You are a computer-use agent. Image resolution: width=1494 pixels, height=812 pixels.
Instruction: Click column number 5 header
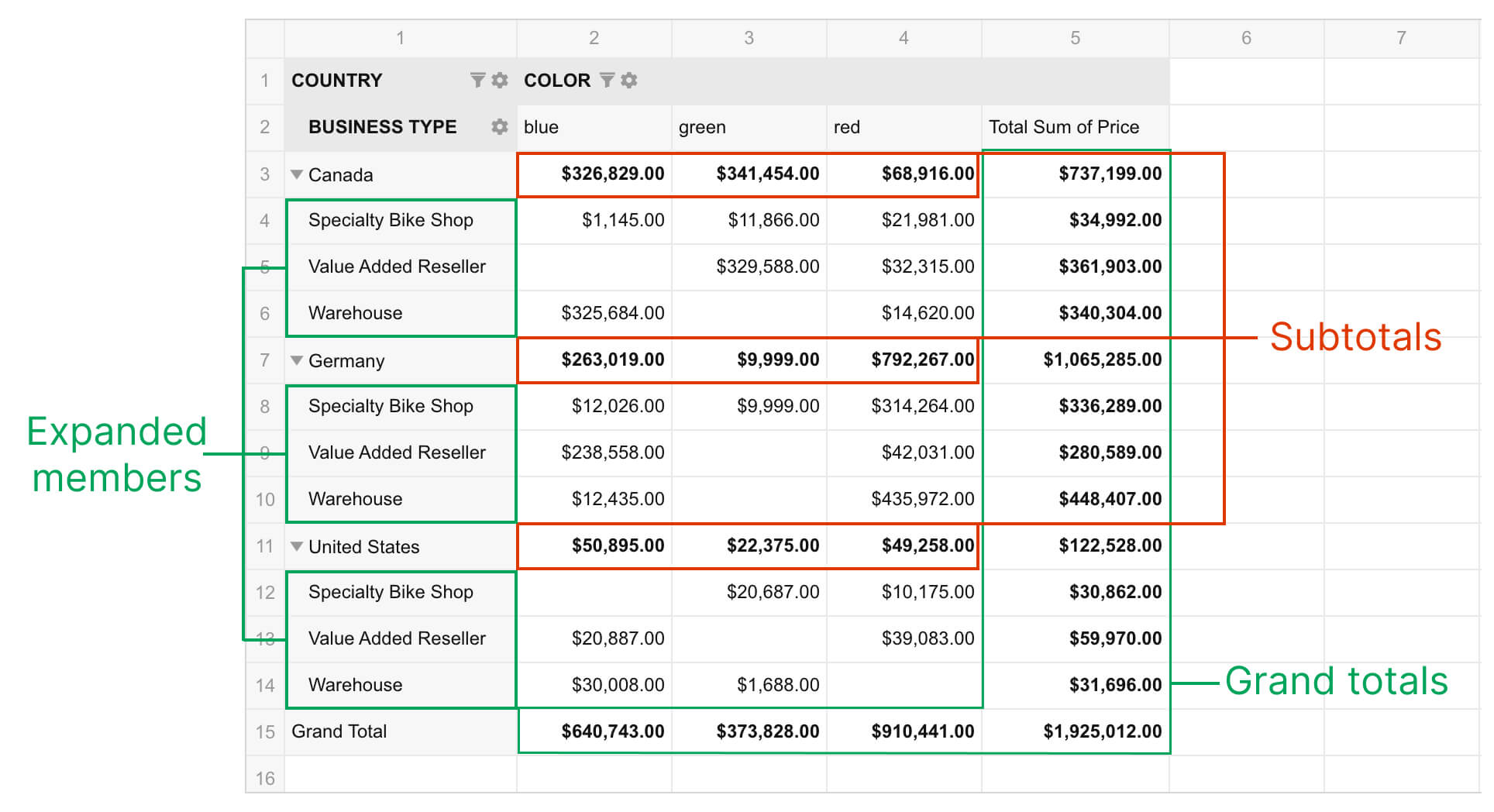pos(1075,38)
